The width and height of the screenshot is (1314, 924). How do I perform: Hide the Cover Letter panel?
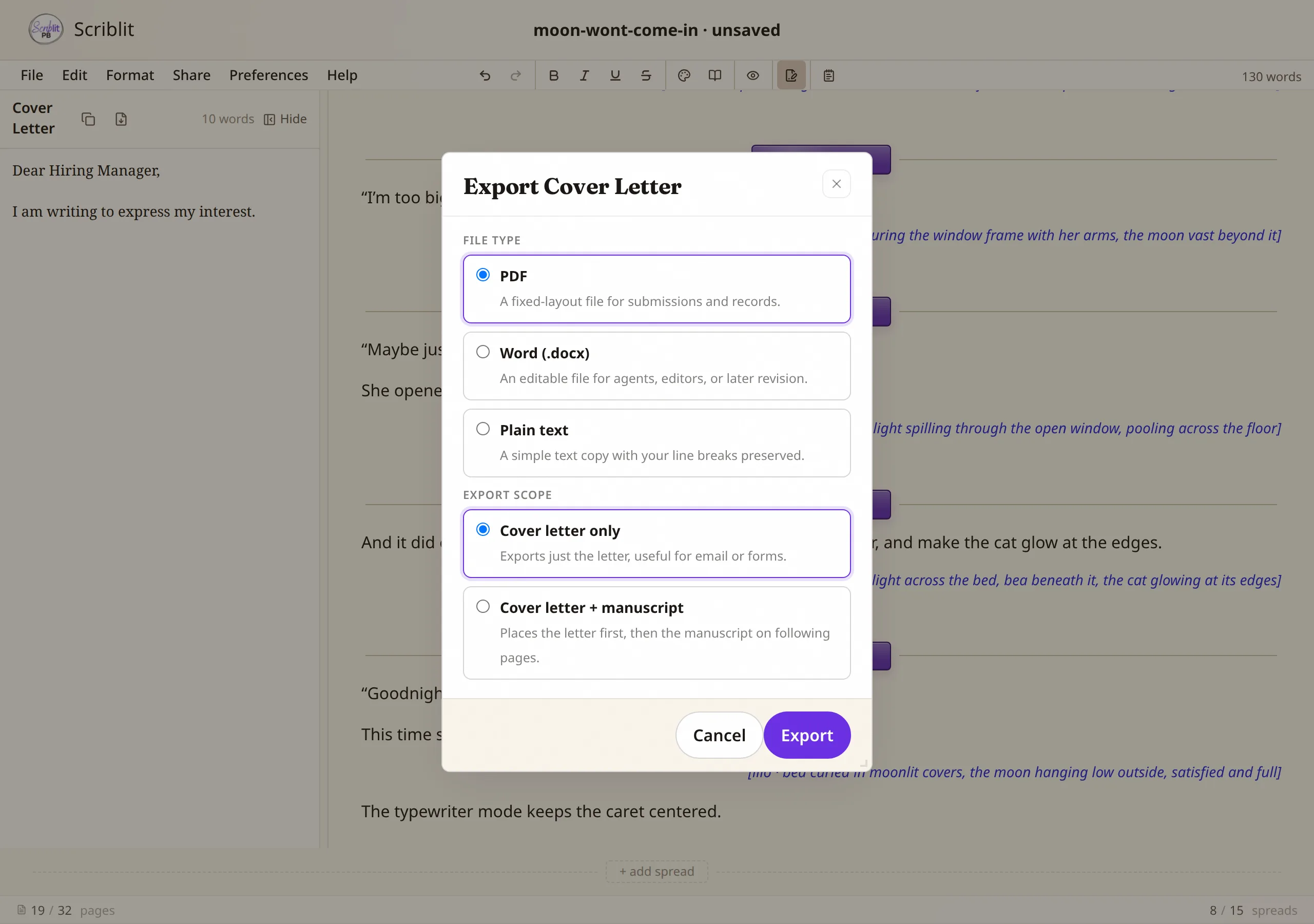pyautogui.click(x=285, y=119)
